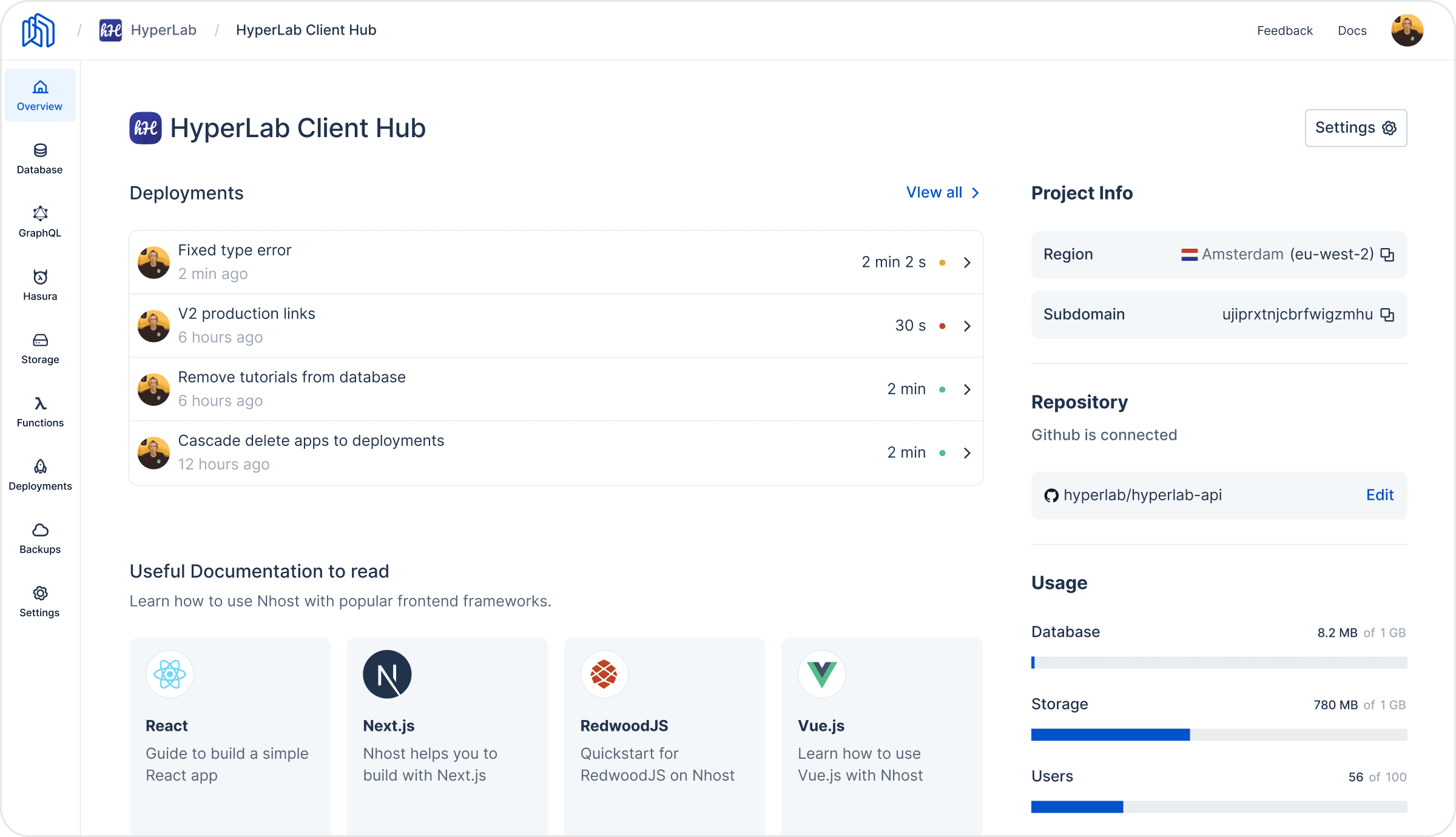This screenshot has width=1456, height=837.
Task: Open the Database sidebar icon
Action: pos(40,150)
